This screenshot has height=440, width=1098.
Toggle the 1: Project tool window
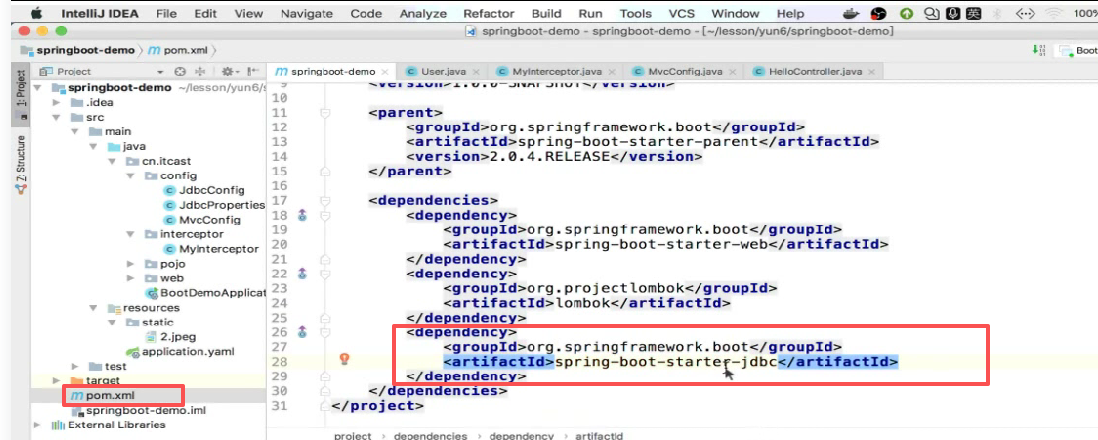[21, 95]
